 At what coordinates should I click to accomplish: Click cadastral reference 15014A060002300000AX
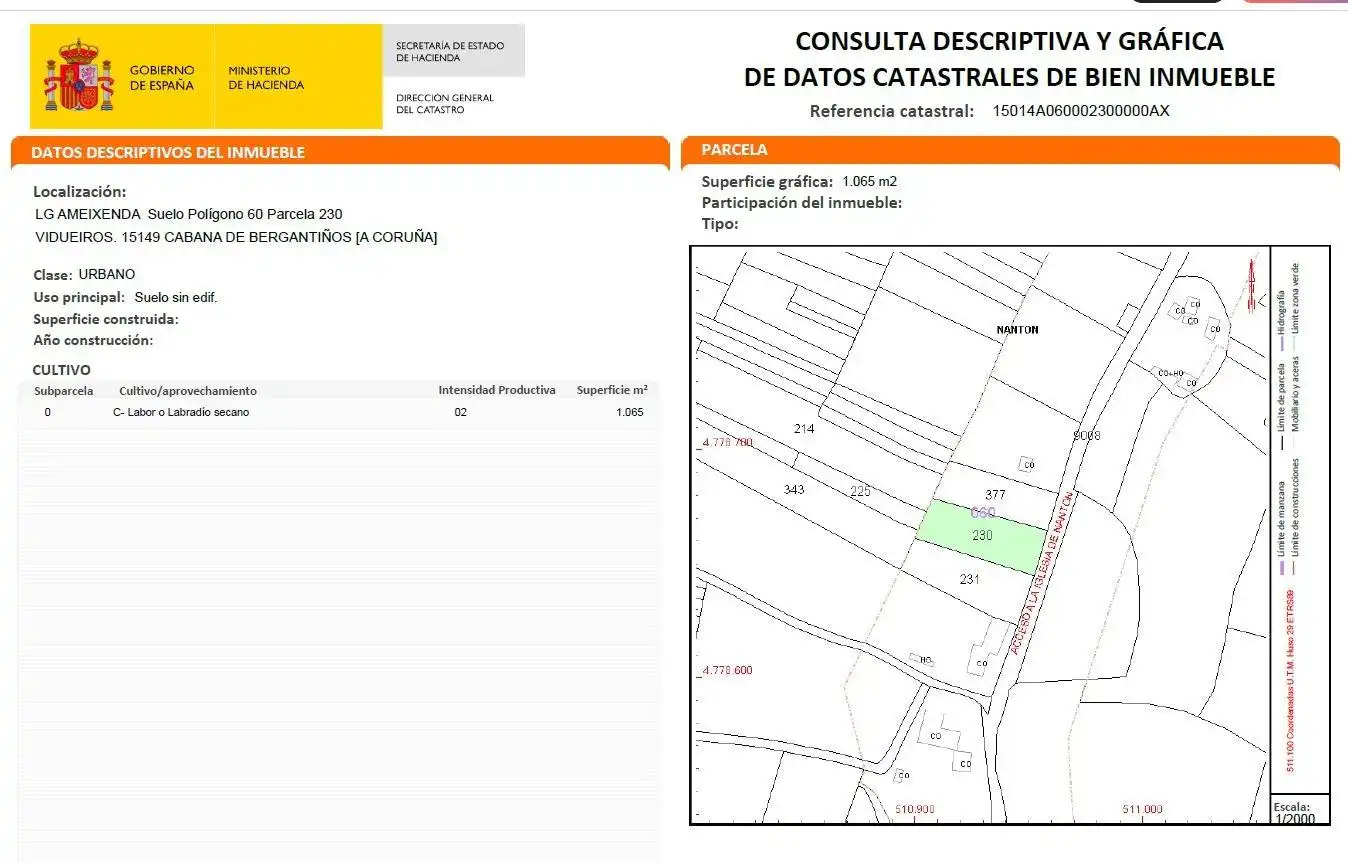pyautogui.click(x=1080, y=111)
